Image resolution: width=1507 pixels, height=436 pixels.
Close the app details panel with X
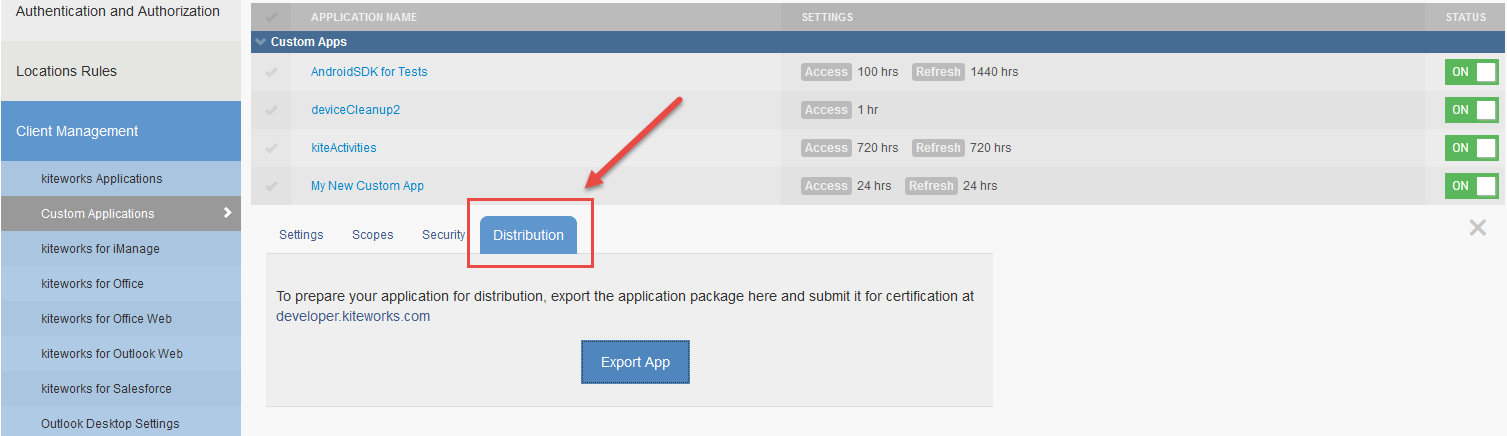1477,228
